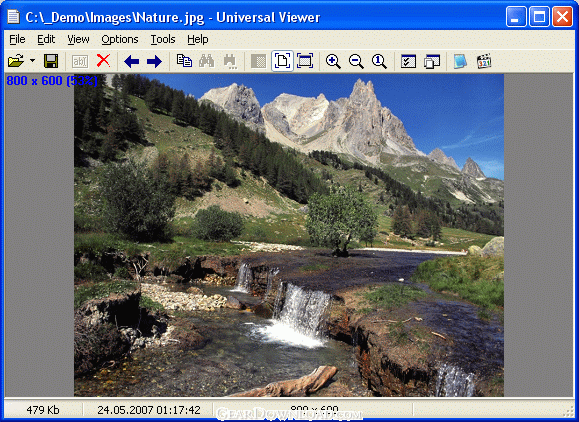Click the Save floppy disk icon
Image resolution: width=579 pixels, height=422 pixels.
[51, 61]
